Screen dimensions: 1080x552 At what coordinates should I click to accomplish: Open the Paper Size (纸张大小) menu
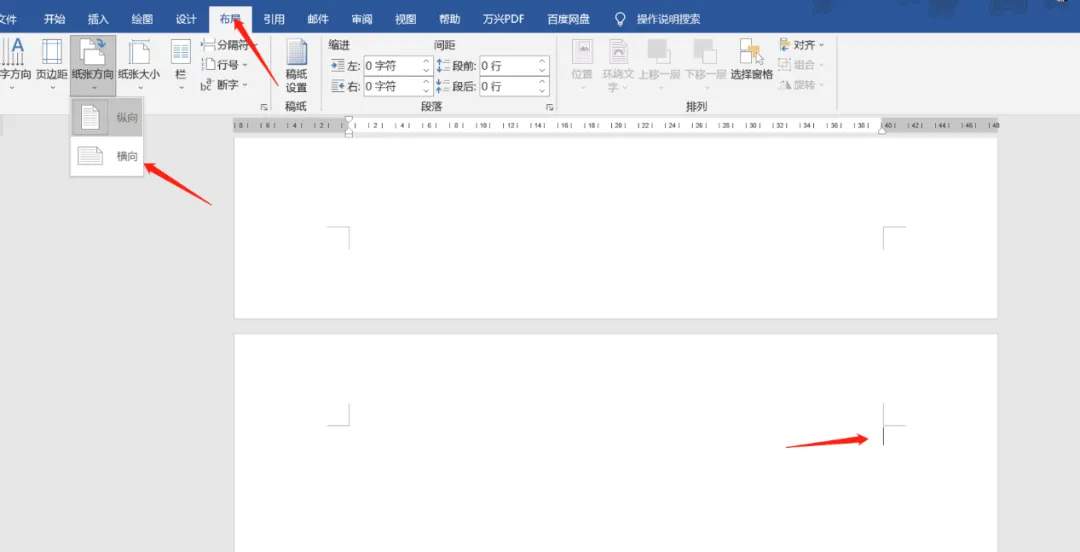pos(138,65)
